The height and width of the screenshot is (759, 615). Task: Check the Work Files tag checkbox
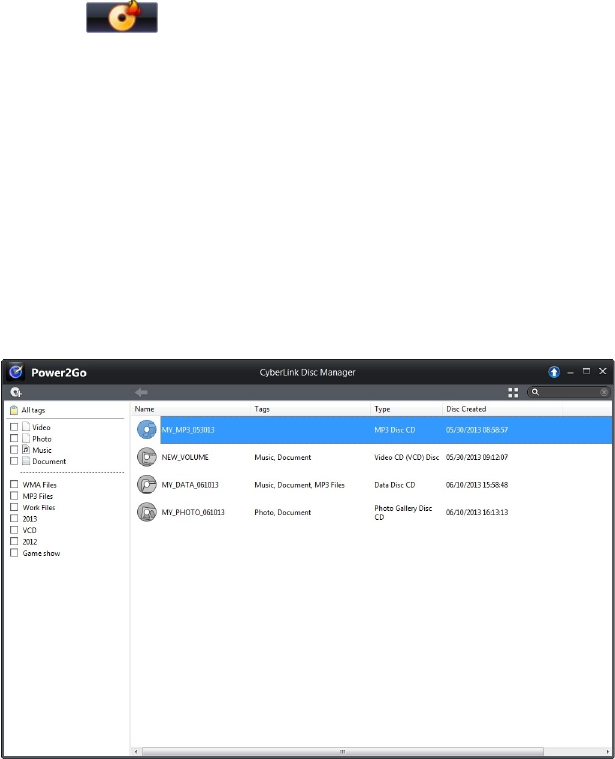click(14, 507)
